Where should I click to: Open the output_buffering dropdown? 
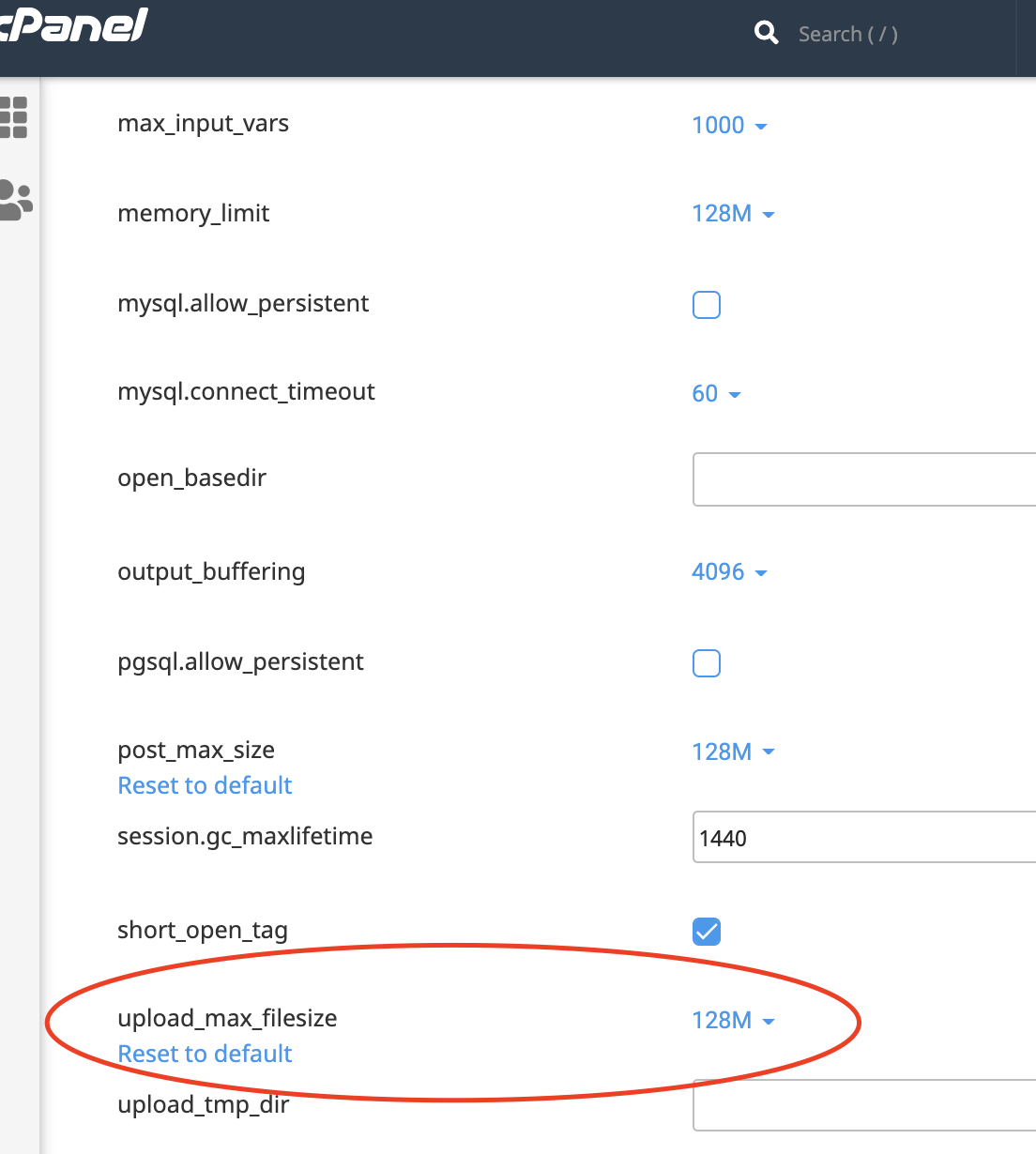(x=731, y=571)
